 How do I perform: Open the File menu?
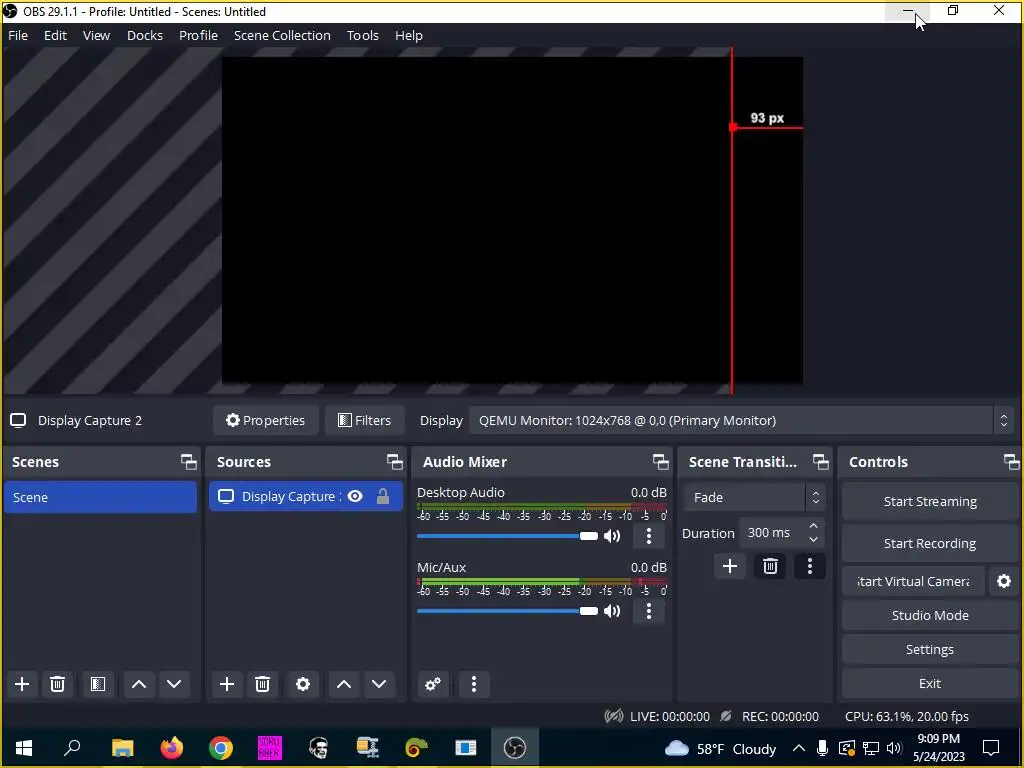18,35
